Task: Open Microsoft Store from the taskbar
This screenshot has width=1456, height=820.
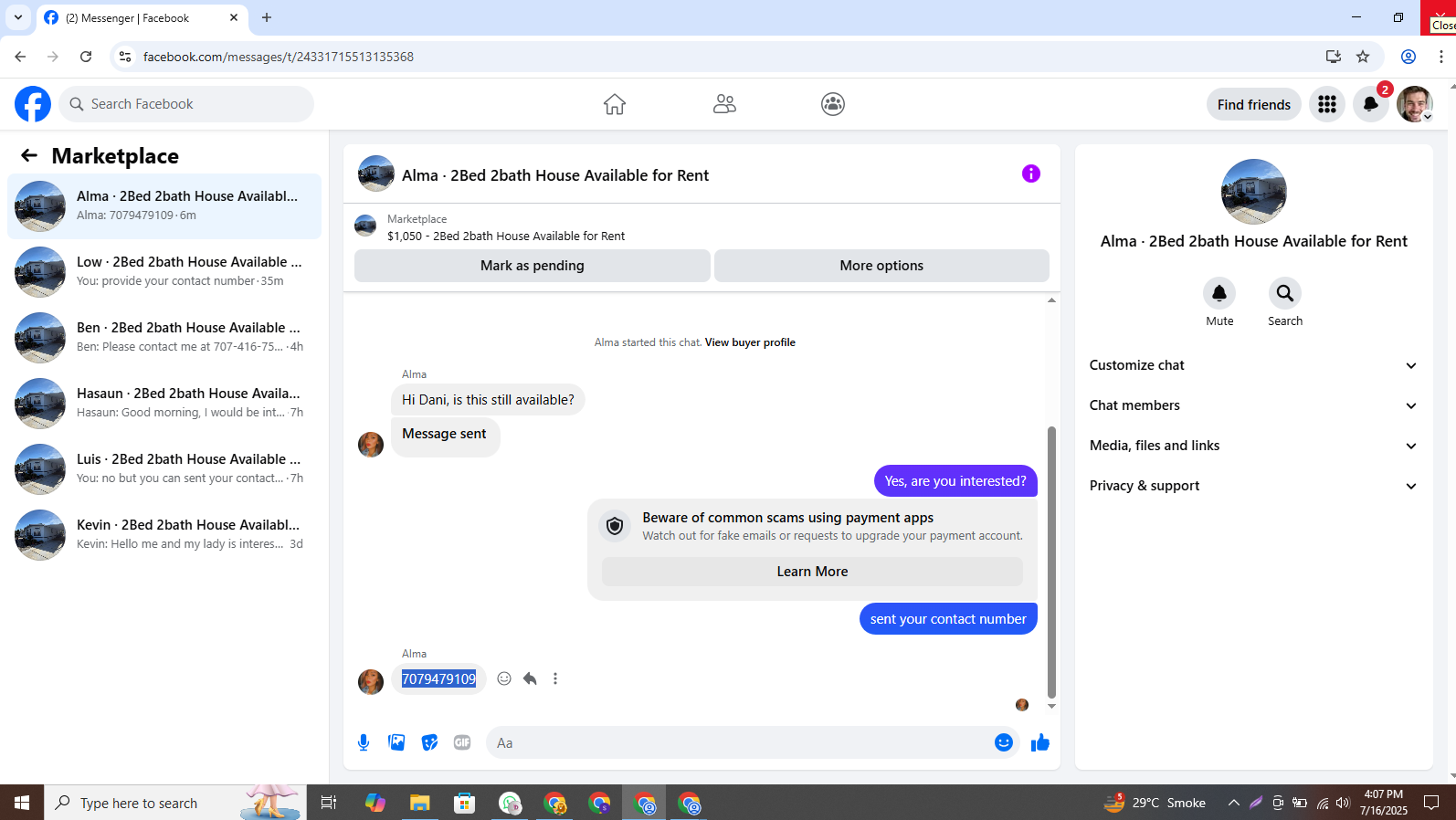Action: point(465,803)
